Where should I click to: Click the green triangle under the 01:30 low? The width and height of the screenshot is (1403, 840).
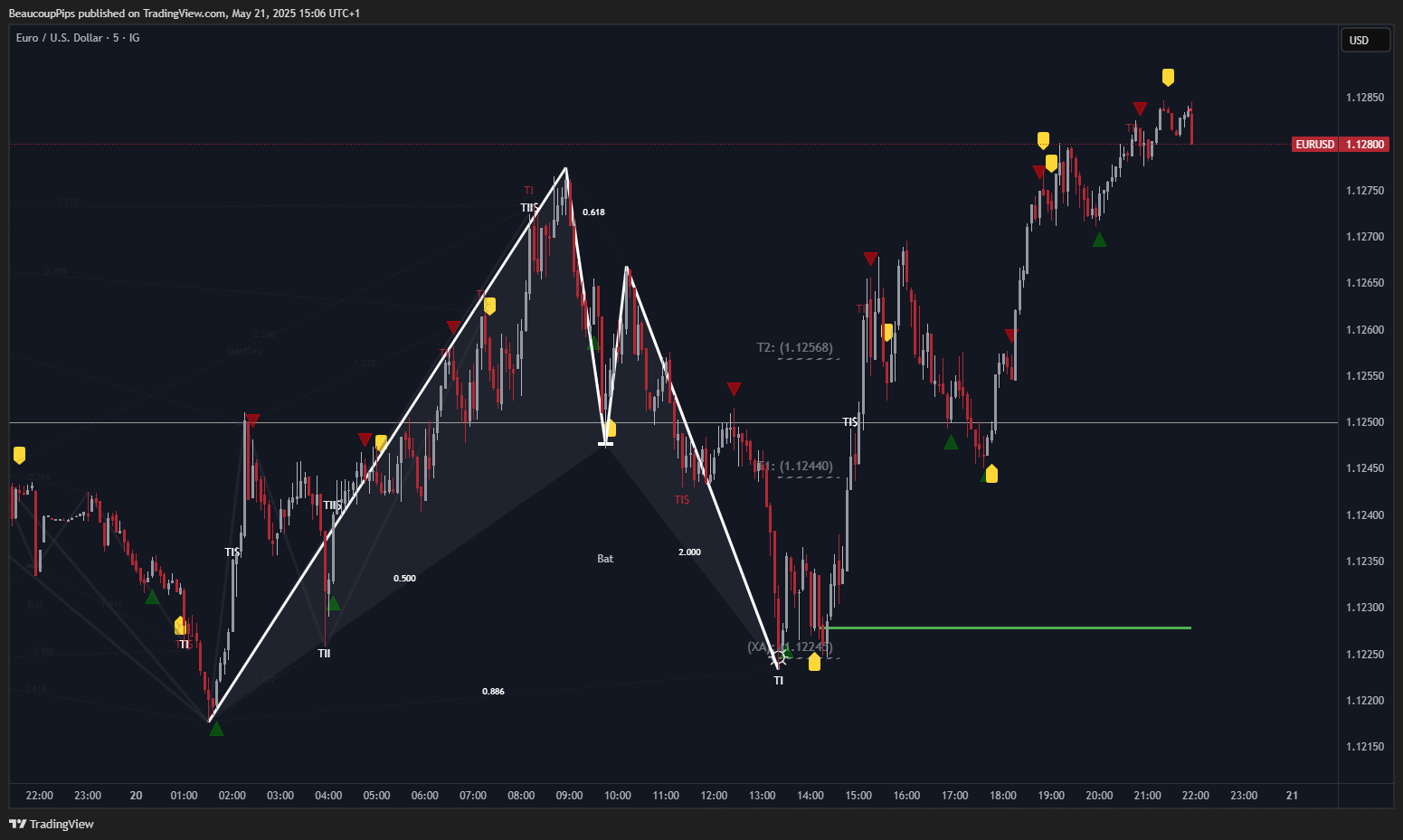tap(216, 729)
